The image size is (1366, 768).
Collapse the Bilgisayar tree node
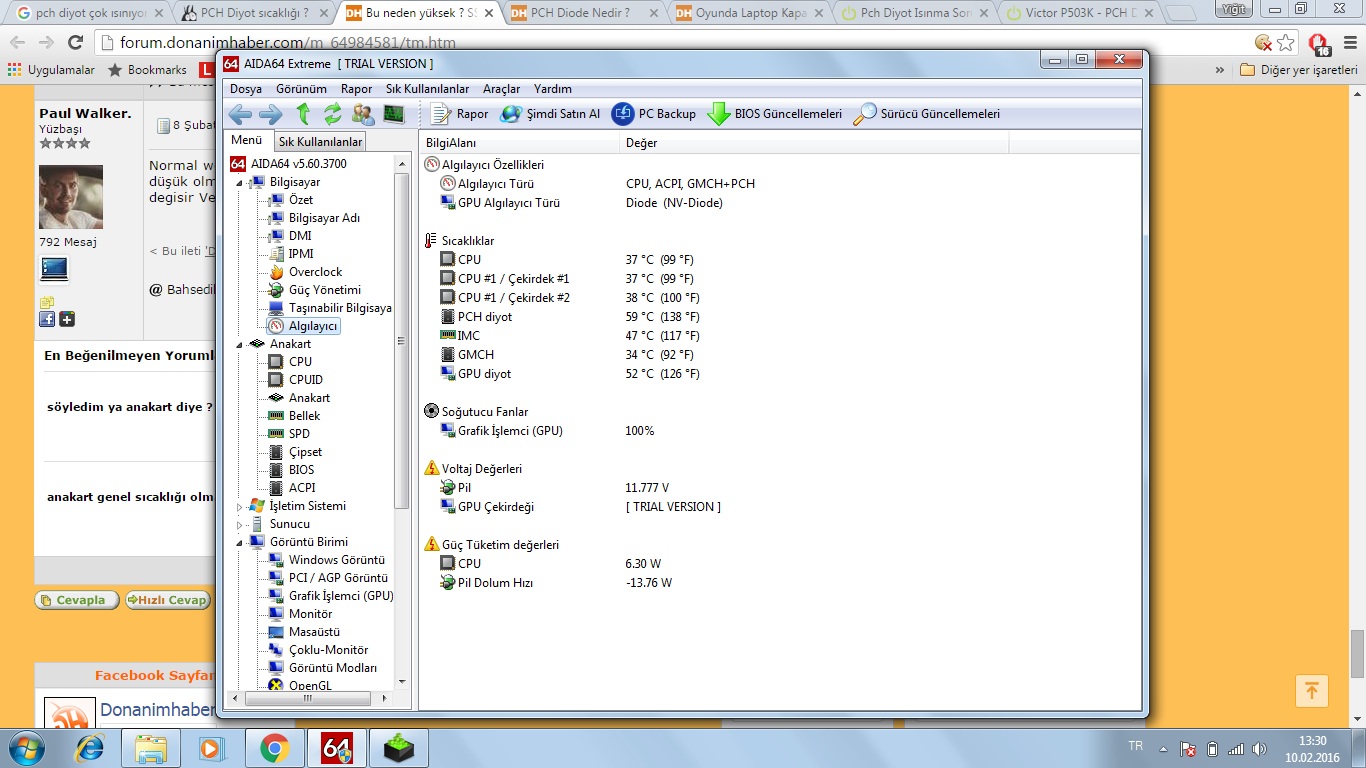(240, 182)
